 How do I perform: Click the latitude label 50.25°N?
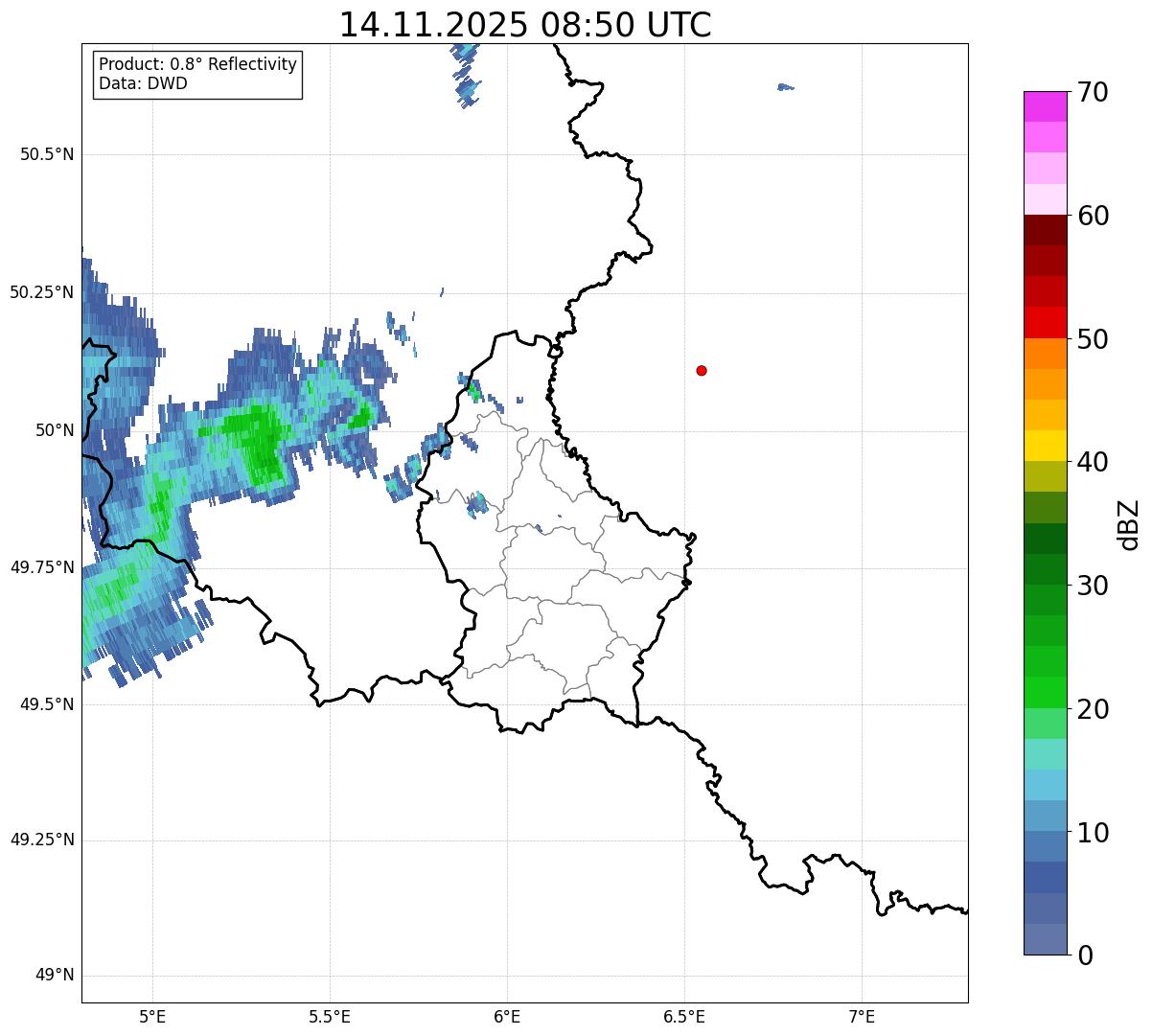pyautogui.click(x=42, y=292)
